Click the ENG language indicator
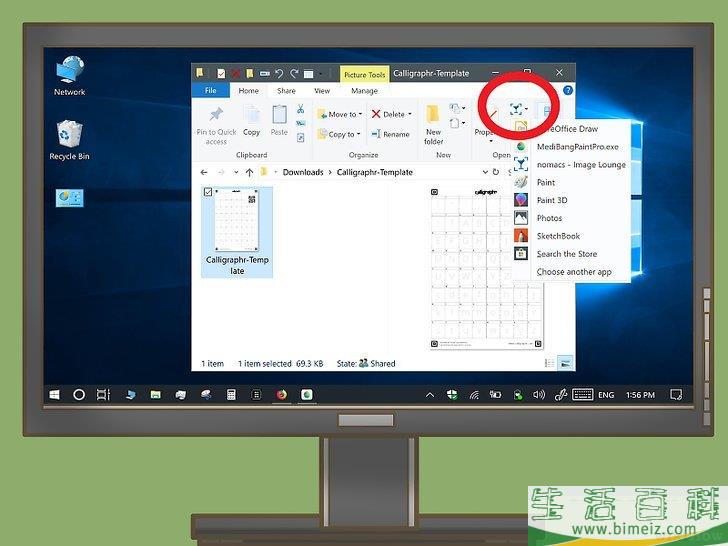The height and width of the screenshot is (546, 728). coord(606,395)
